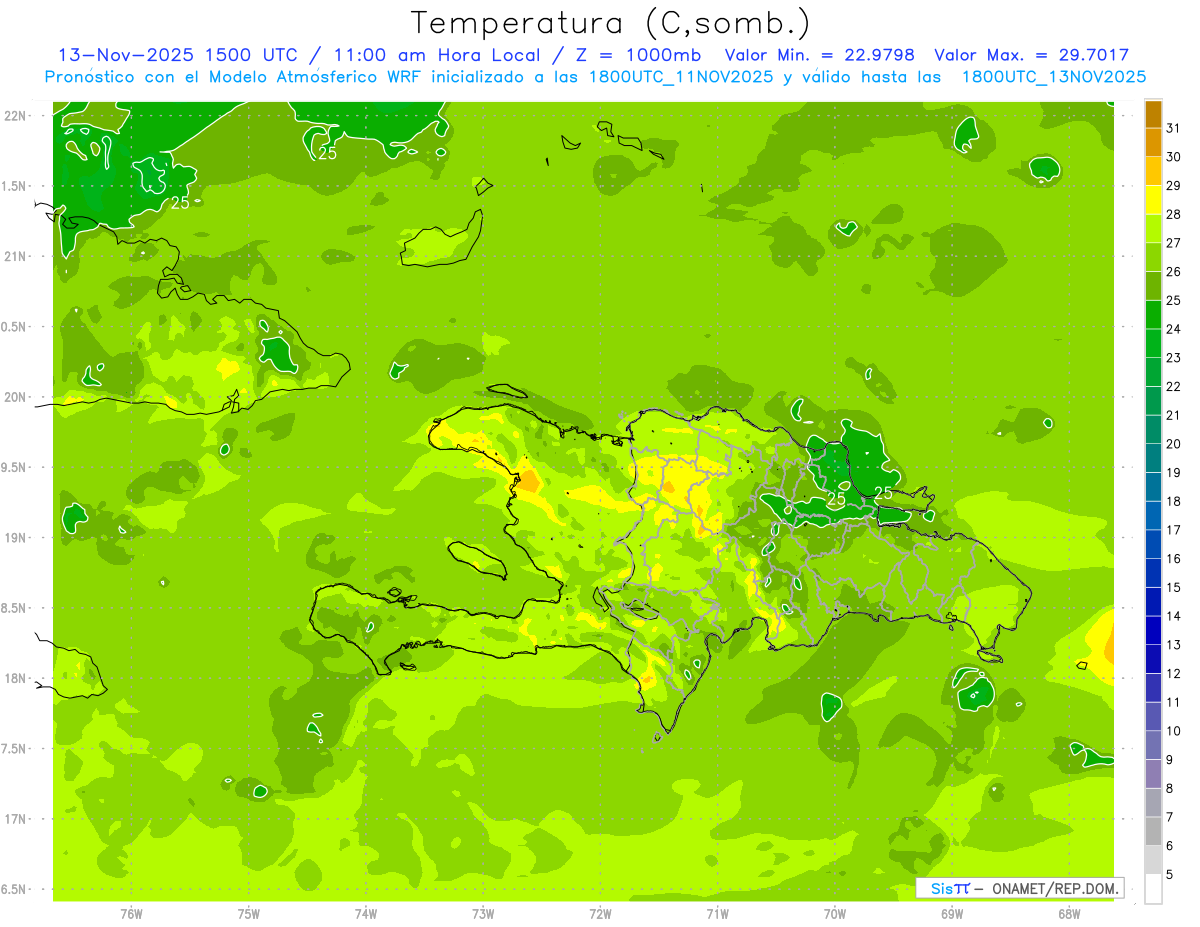Select the 'Valor Min. = 22.9798' text

pyautogui.click(x=818, y=55)
